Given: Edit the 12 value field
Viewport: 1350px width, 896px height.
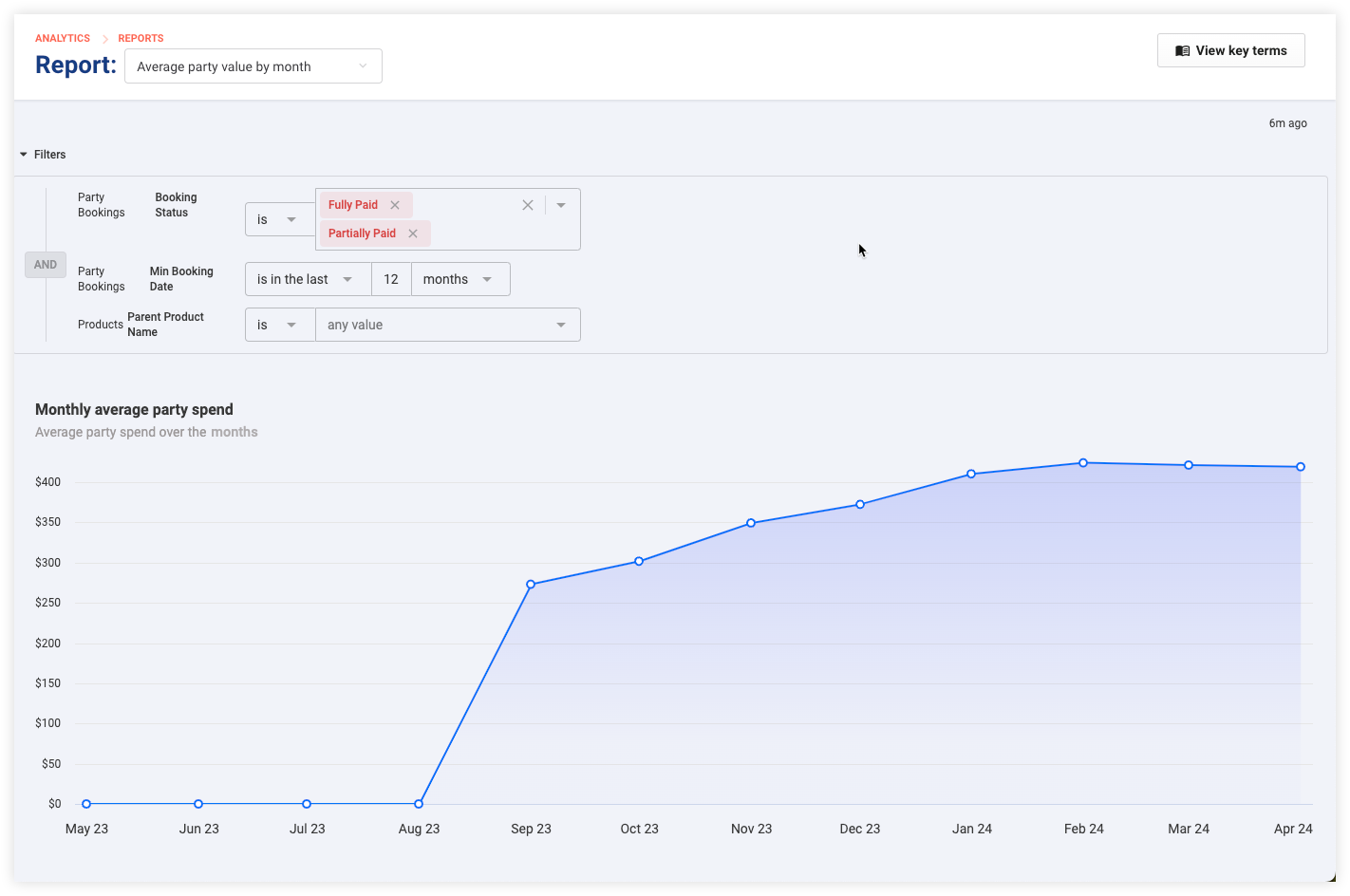Looking at the screenshot, I should (391, 279).
